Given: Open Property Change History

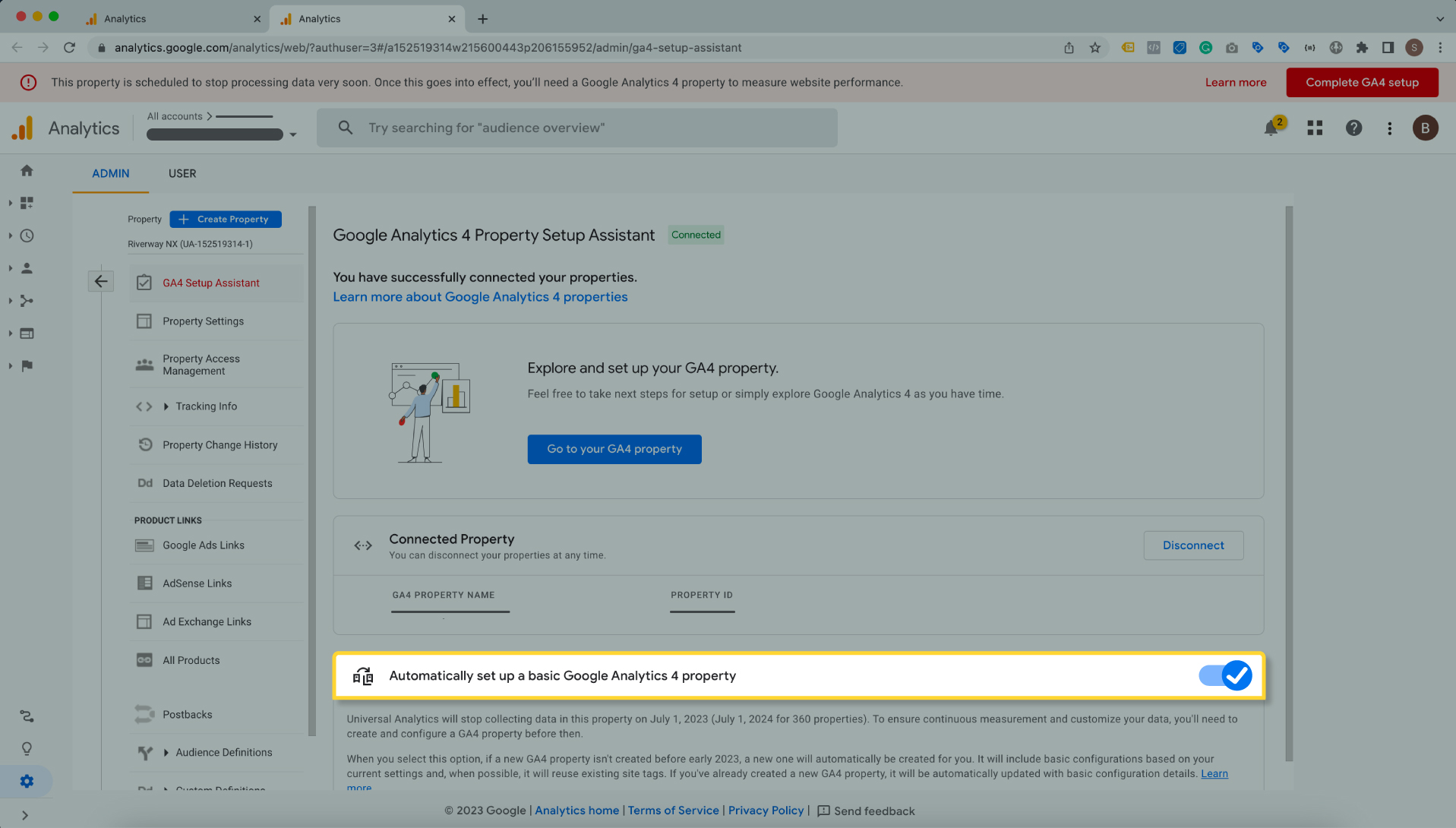Looking at the screenshot, I should [x=216, y=445].
